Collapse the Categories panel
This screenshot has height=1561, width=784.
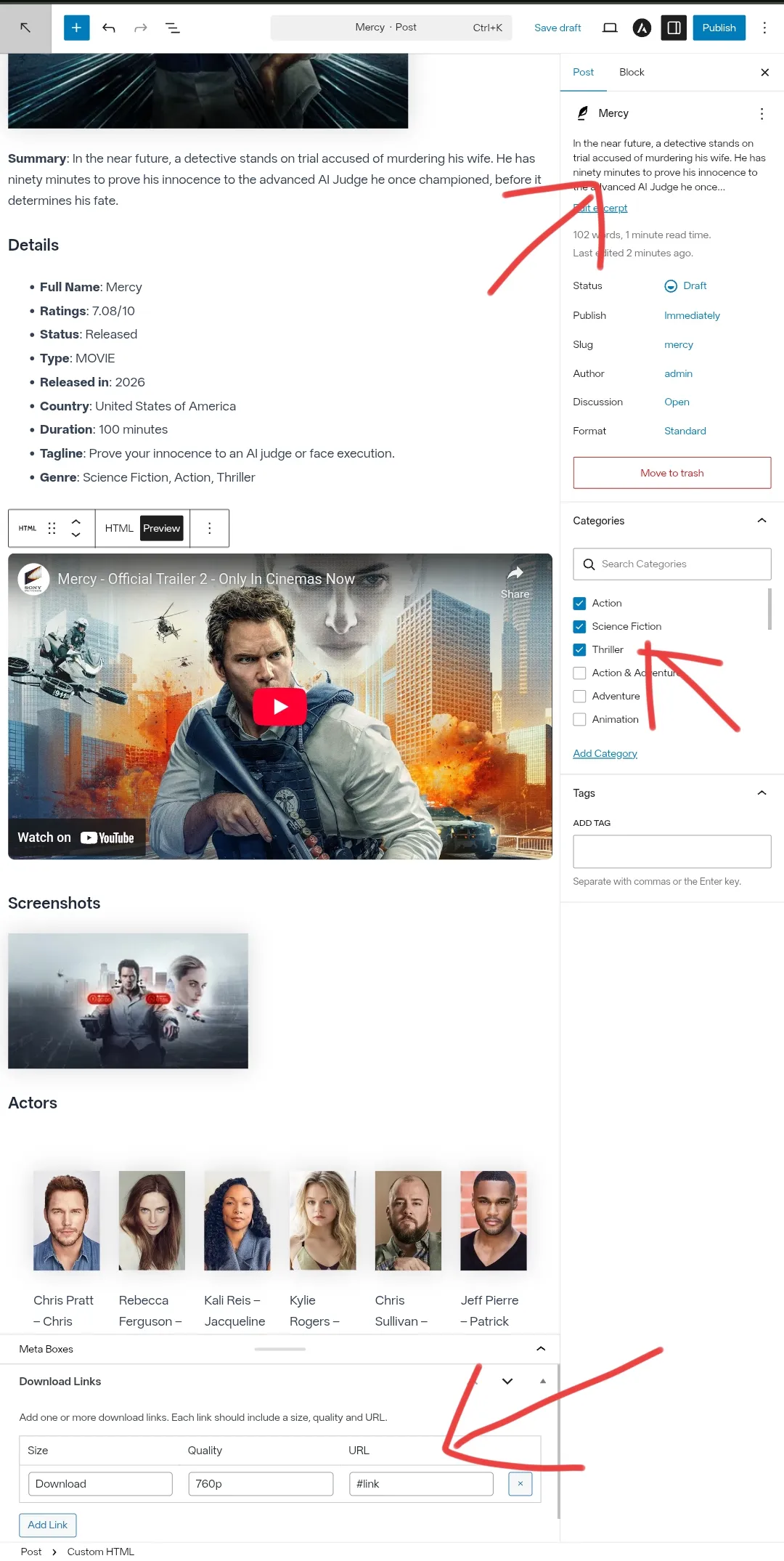761,521
